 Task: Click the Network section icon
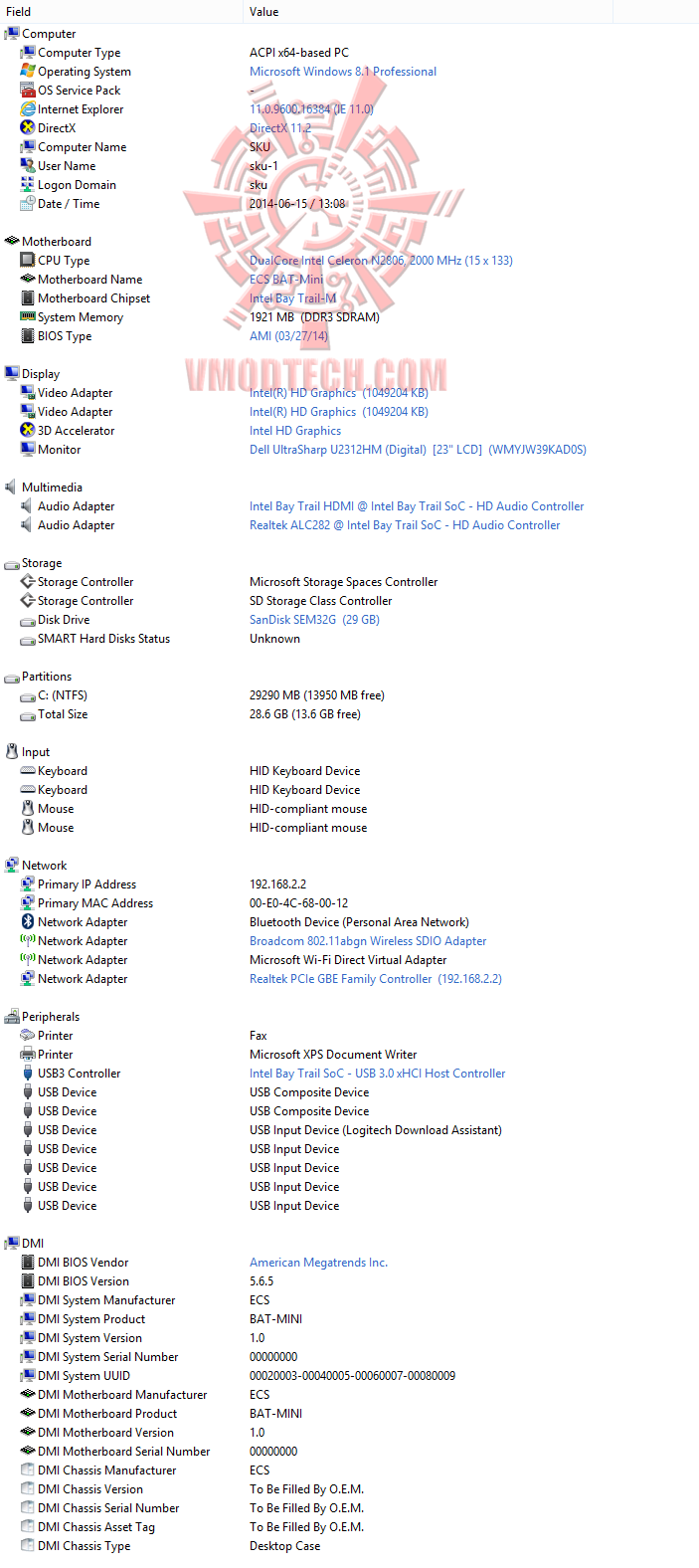12,866
